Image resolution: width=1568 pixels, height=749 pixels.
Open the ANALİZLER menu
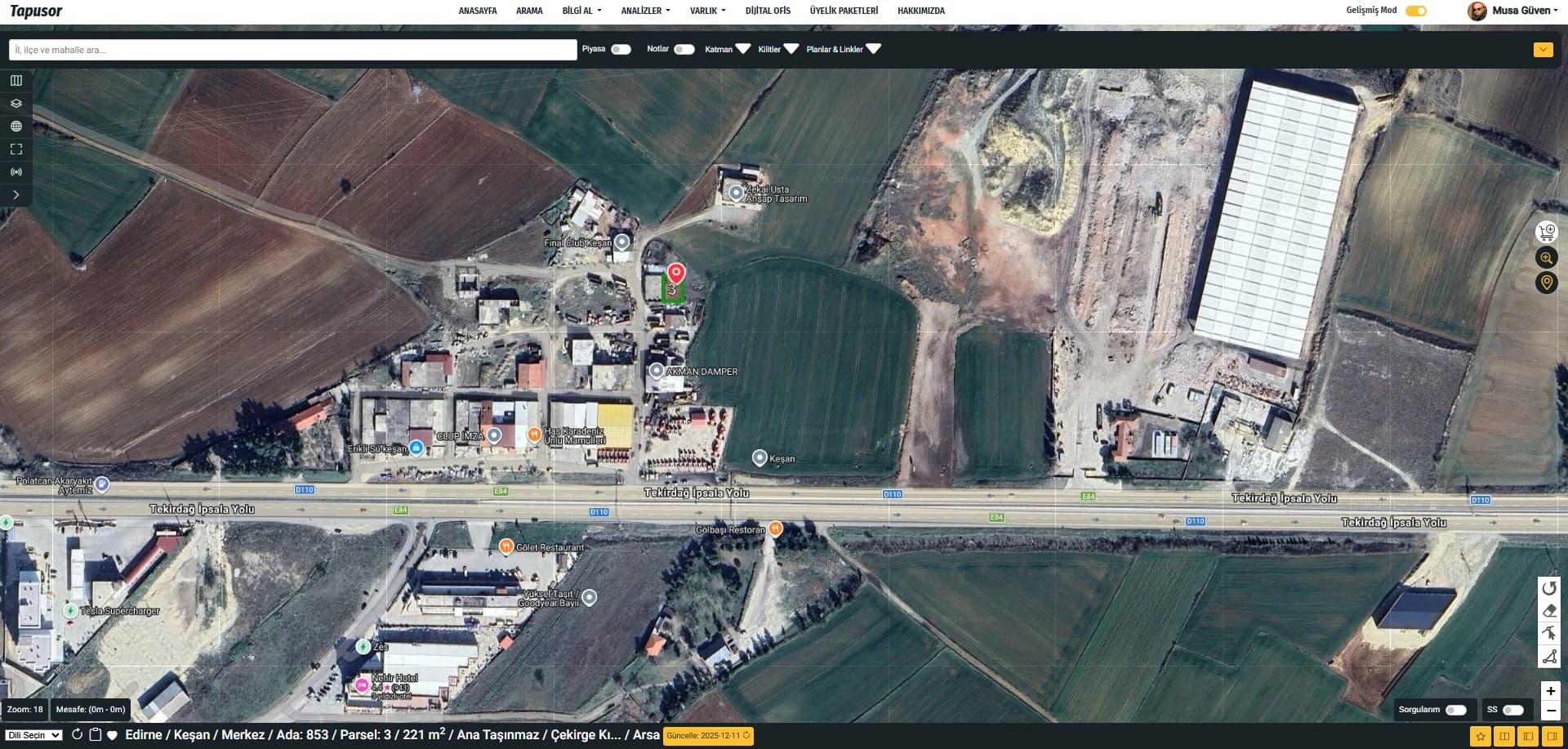click(645, 11)
